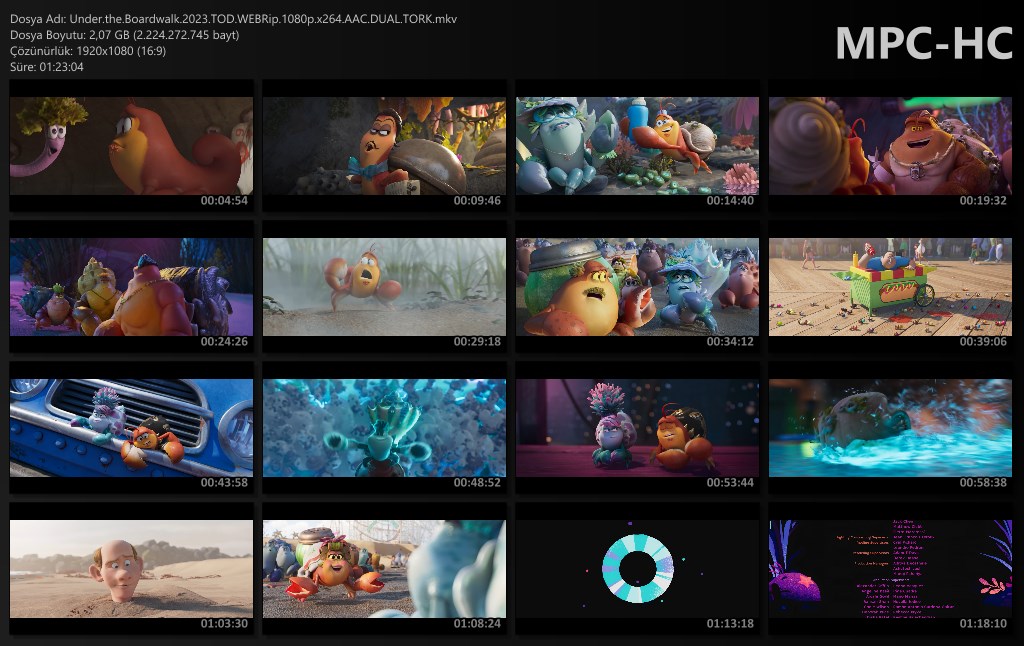Select the ring logo thumbnail at 01:13:18
1024x646 pixels.
pos(637,569)
